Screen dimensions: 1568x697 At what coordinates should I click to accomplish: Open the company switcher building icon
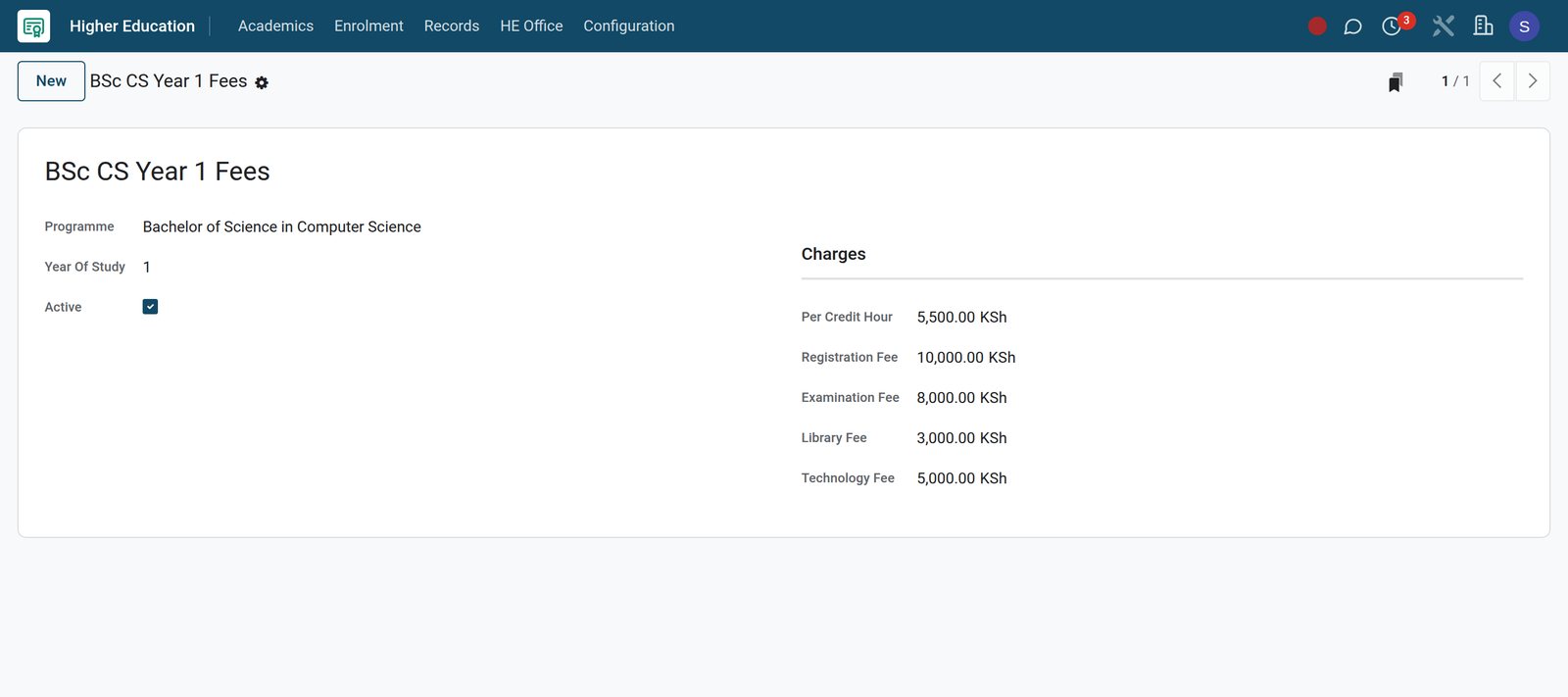tap(1484, 26)
